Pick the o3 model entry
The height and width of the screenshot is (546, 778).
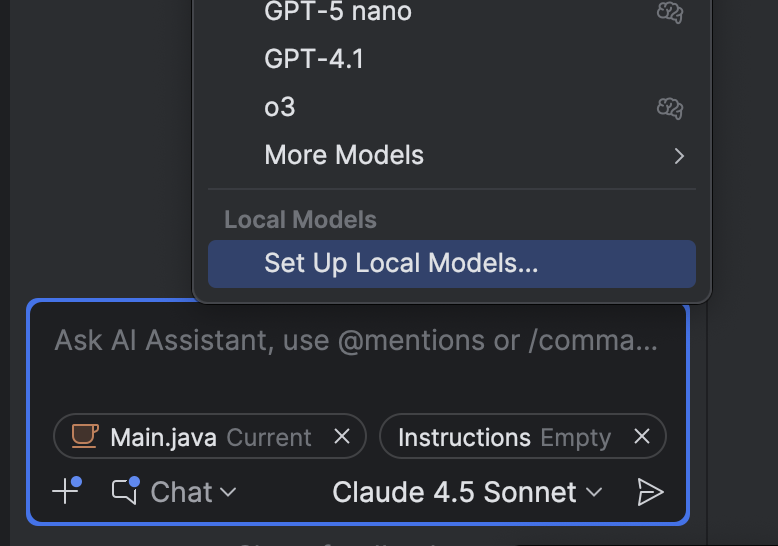[x=280, y=107]
